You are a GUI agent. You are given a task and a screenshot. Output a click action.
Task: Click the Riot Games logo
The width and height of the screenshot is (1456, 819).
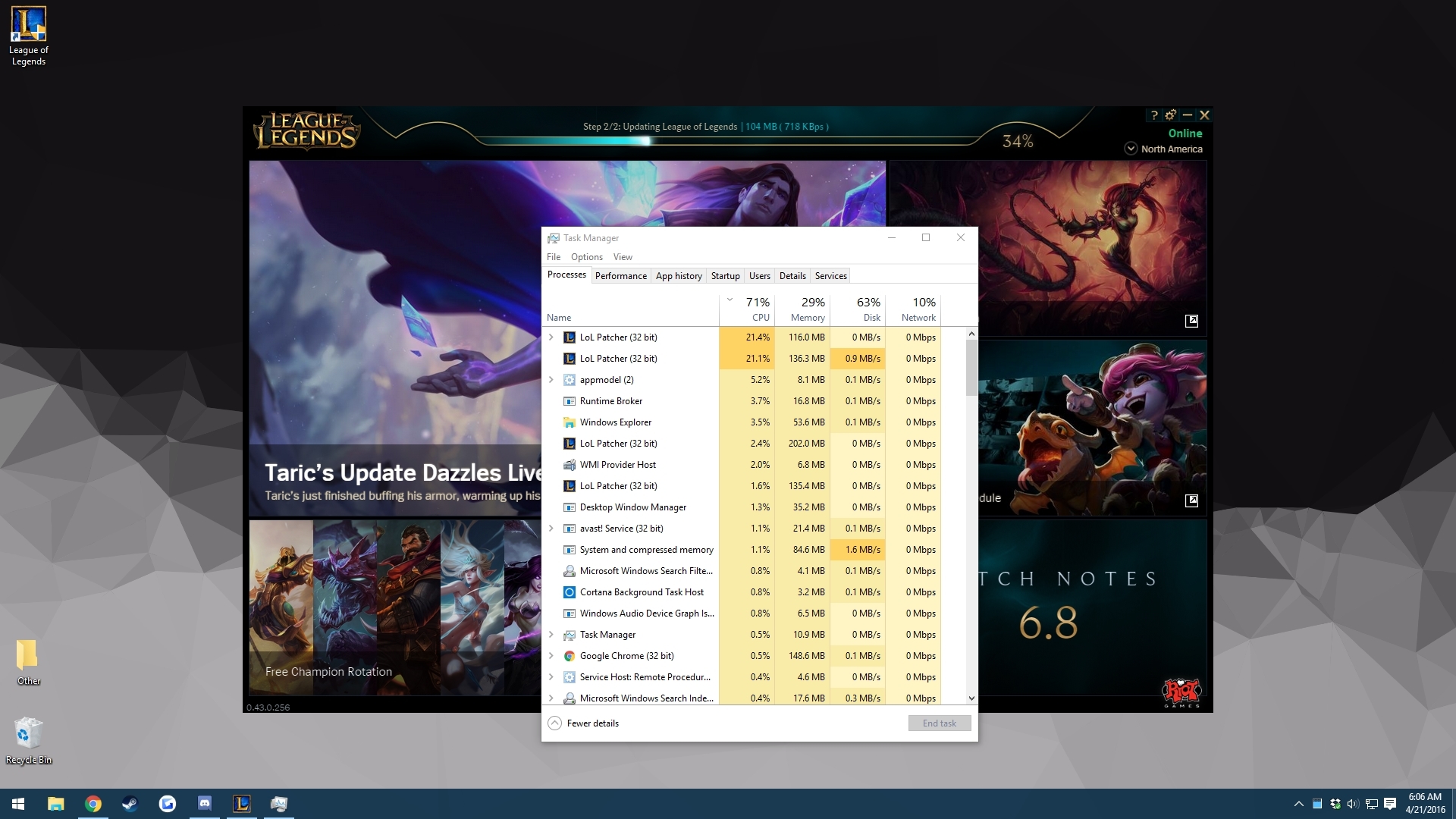(x=1182, y=692)
